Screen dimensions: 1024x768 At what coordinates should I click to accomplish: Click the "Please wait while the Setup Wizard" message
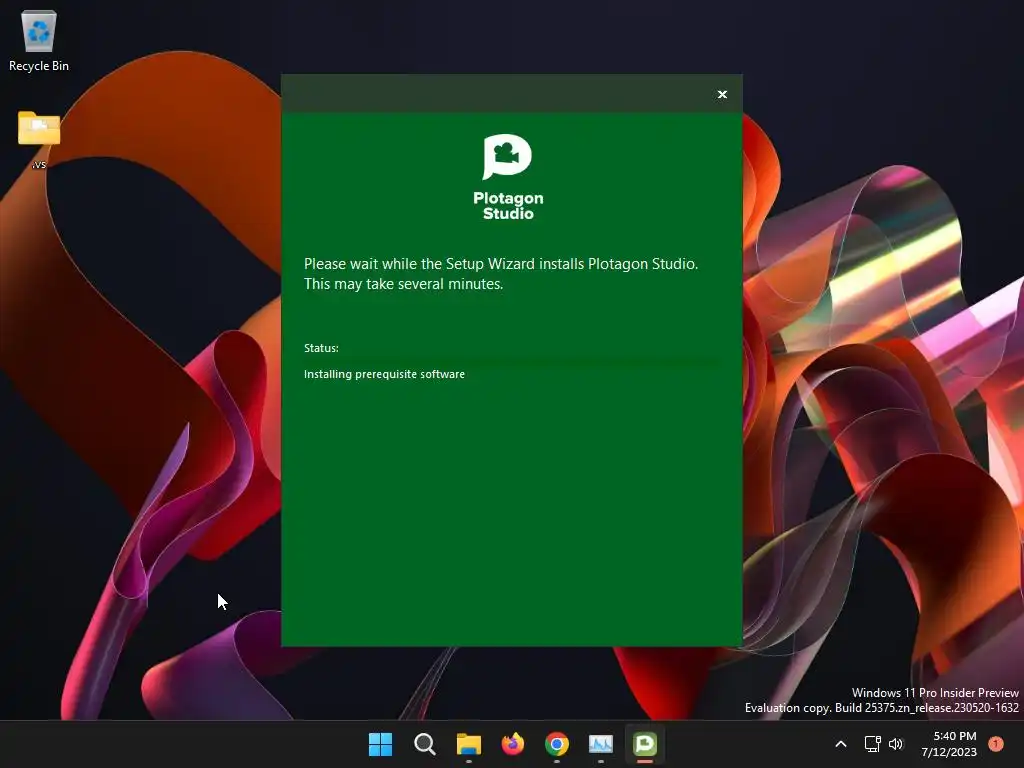501,274
